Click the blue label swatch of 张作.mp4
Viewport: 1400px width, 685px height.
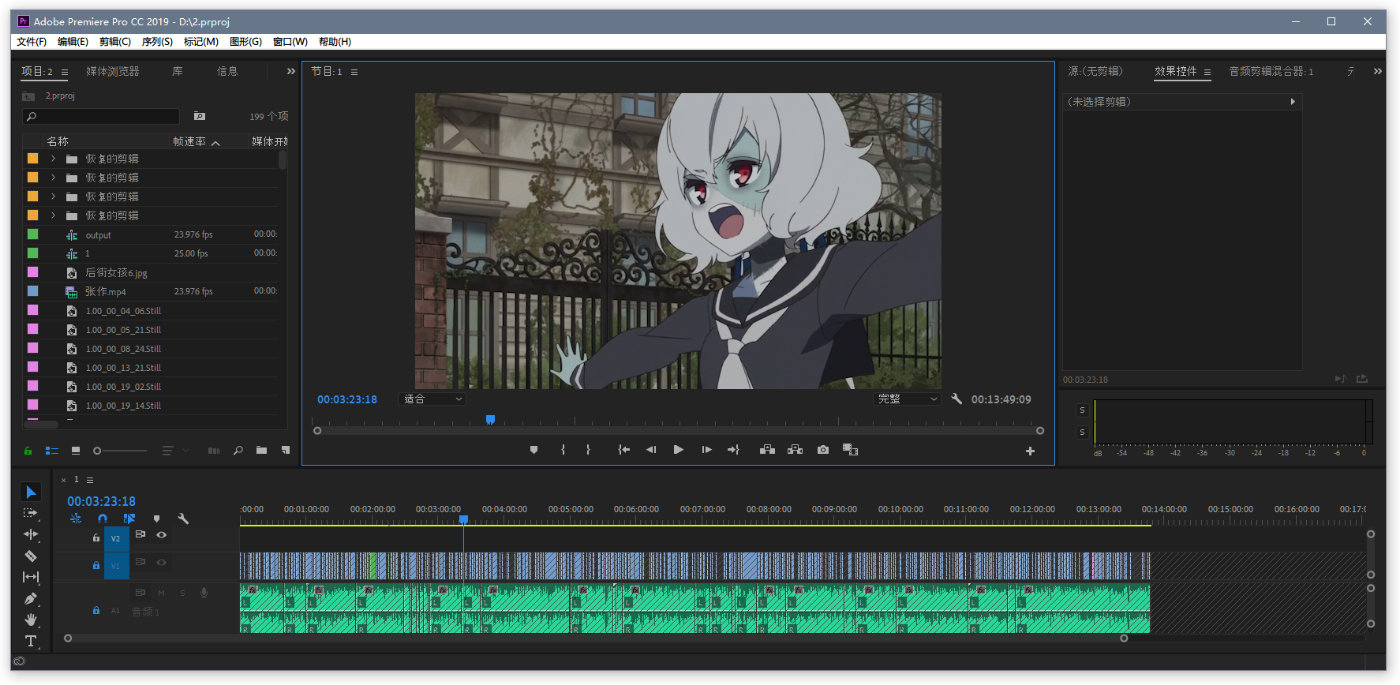(x=33, y=291)
